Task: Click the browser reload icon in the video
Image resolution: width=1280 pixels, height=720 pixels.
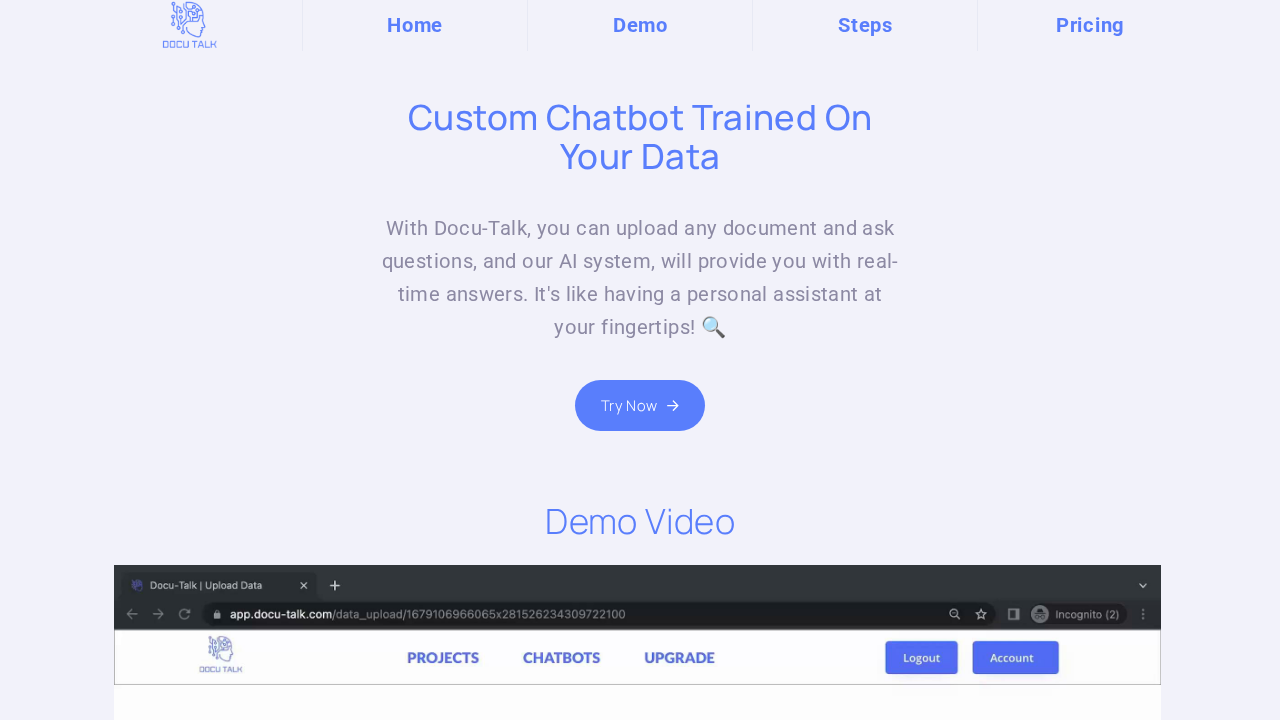Action: [x=184, y=614]
